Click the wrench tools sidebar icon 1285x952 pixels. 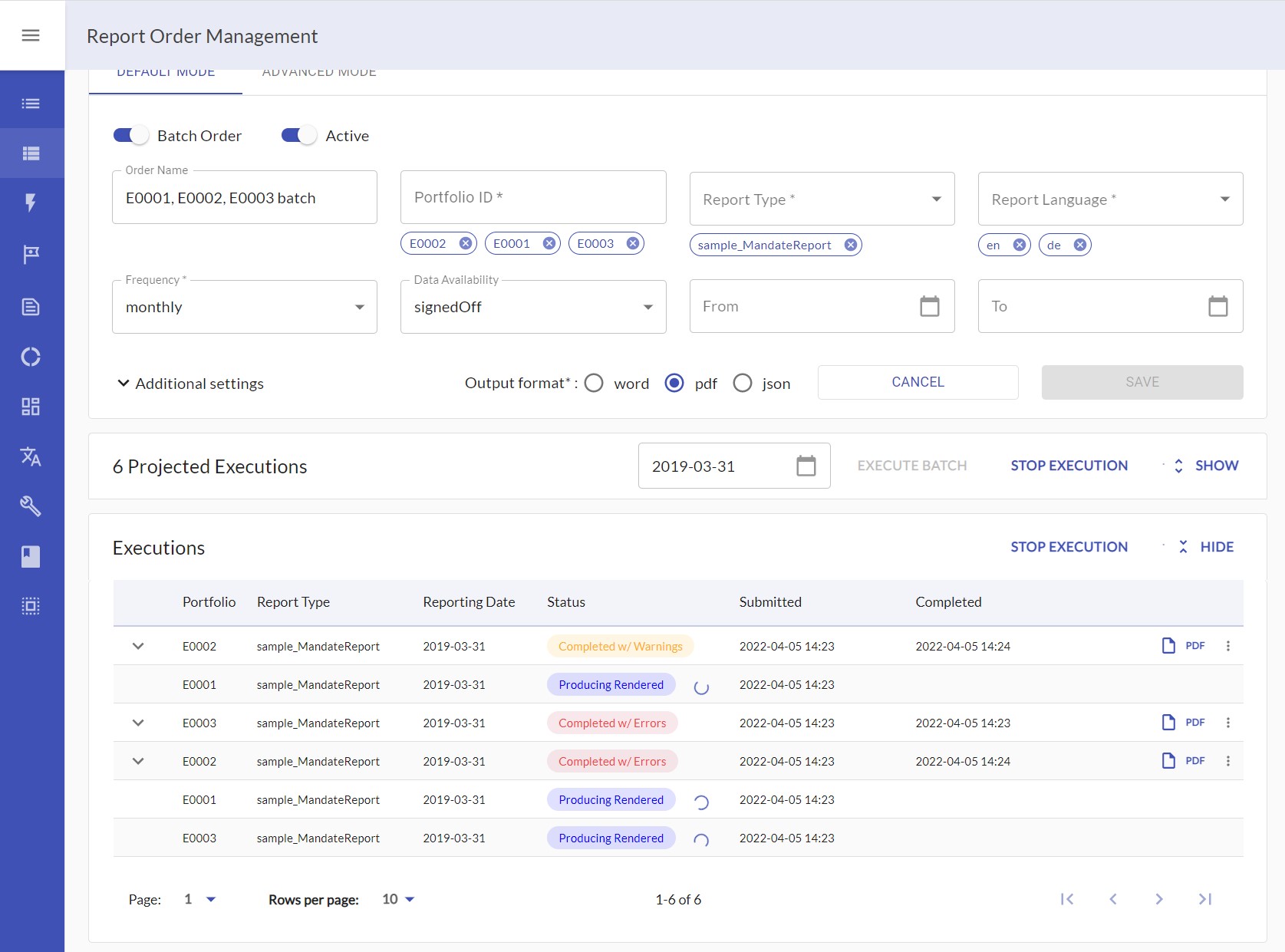(x=31, y=506)
